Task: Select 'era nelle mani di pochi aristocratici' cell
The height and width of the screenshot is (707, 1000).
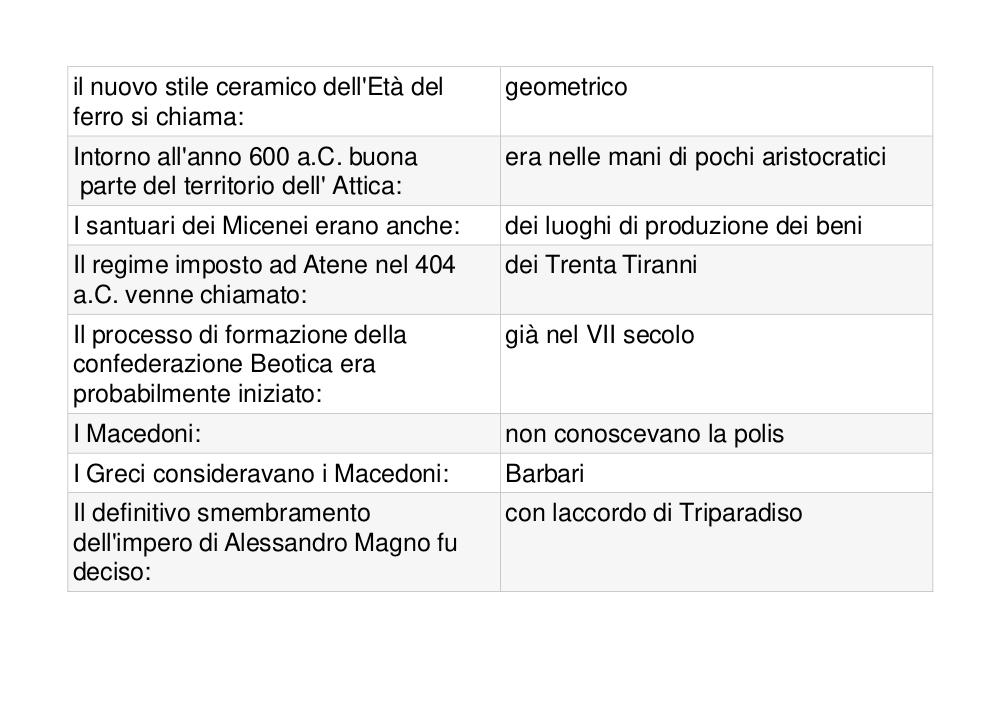Action: (716, 171)
